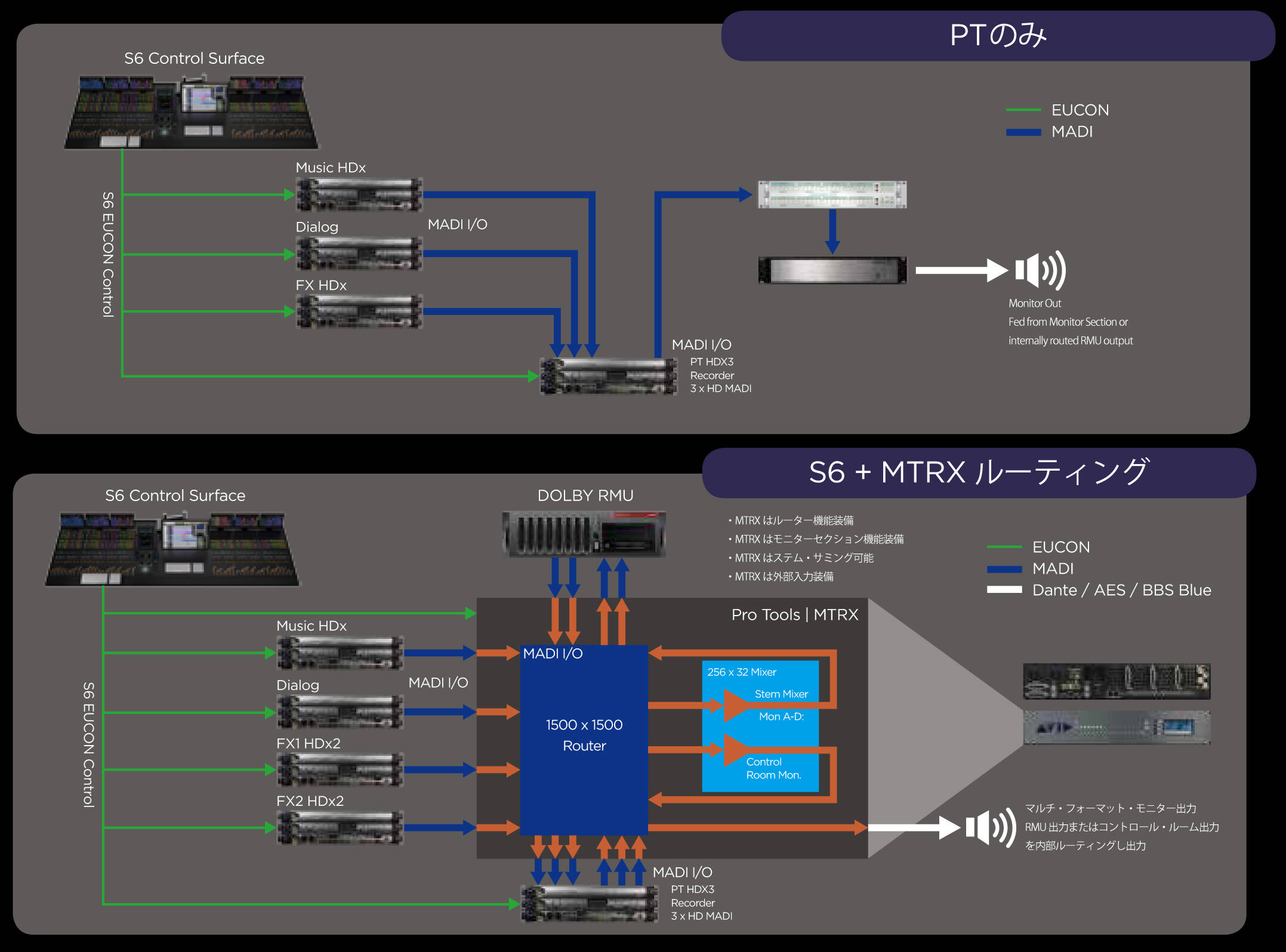Click the white Dante / AES / BBS Blue legend swatch
This screenshot has width=1286, height=952.
(x=1004, y=590)
